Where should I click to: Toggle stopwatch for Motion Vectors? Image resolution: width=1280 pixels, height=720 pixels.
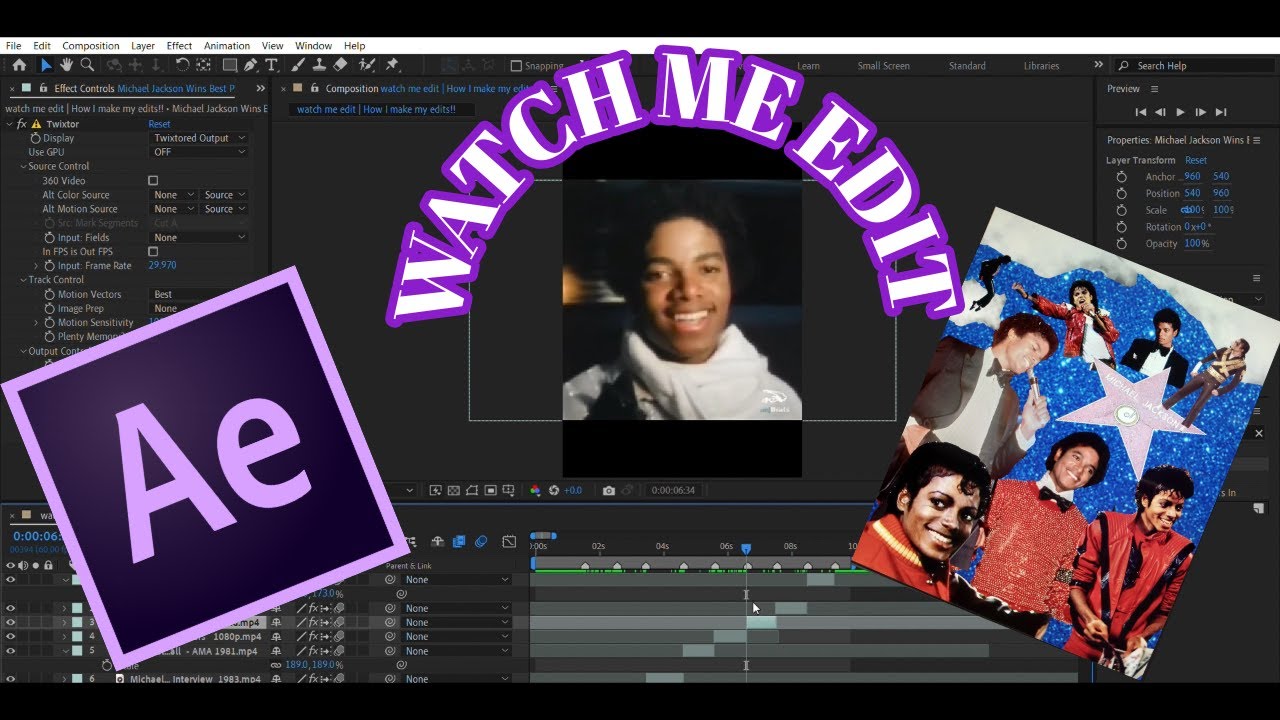click(50, 295)
